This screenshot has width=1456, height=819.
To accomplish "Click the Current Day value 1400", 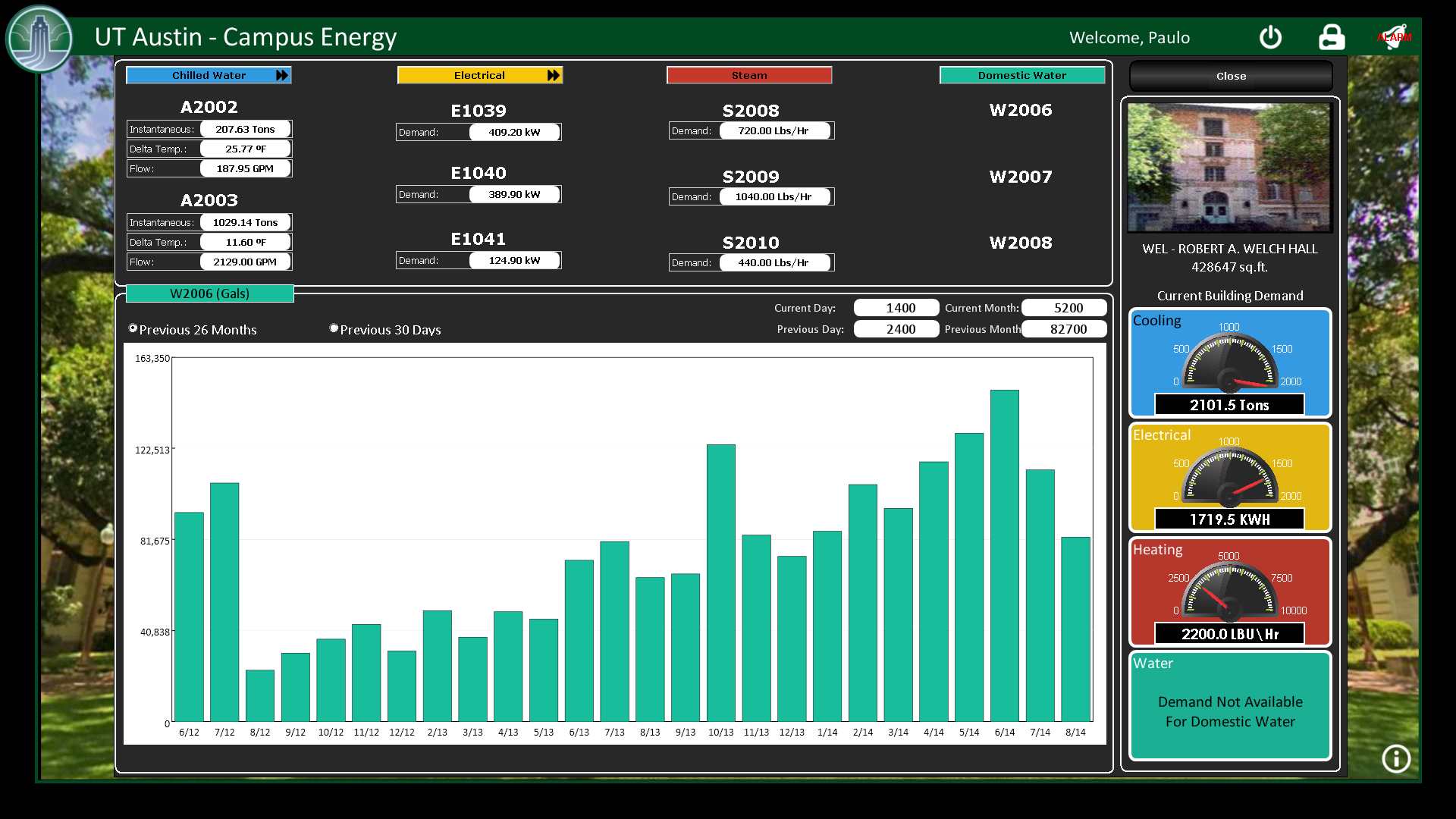I will (896, 308).
